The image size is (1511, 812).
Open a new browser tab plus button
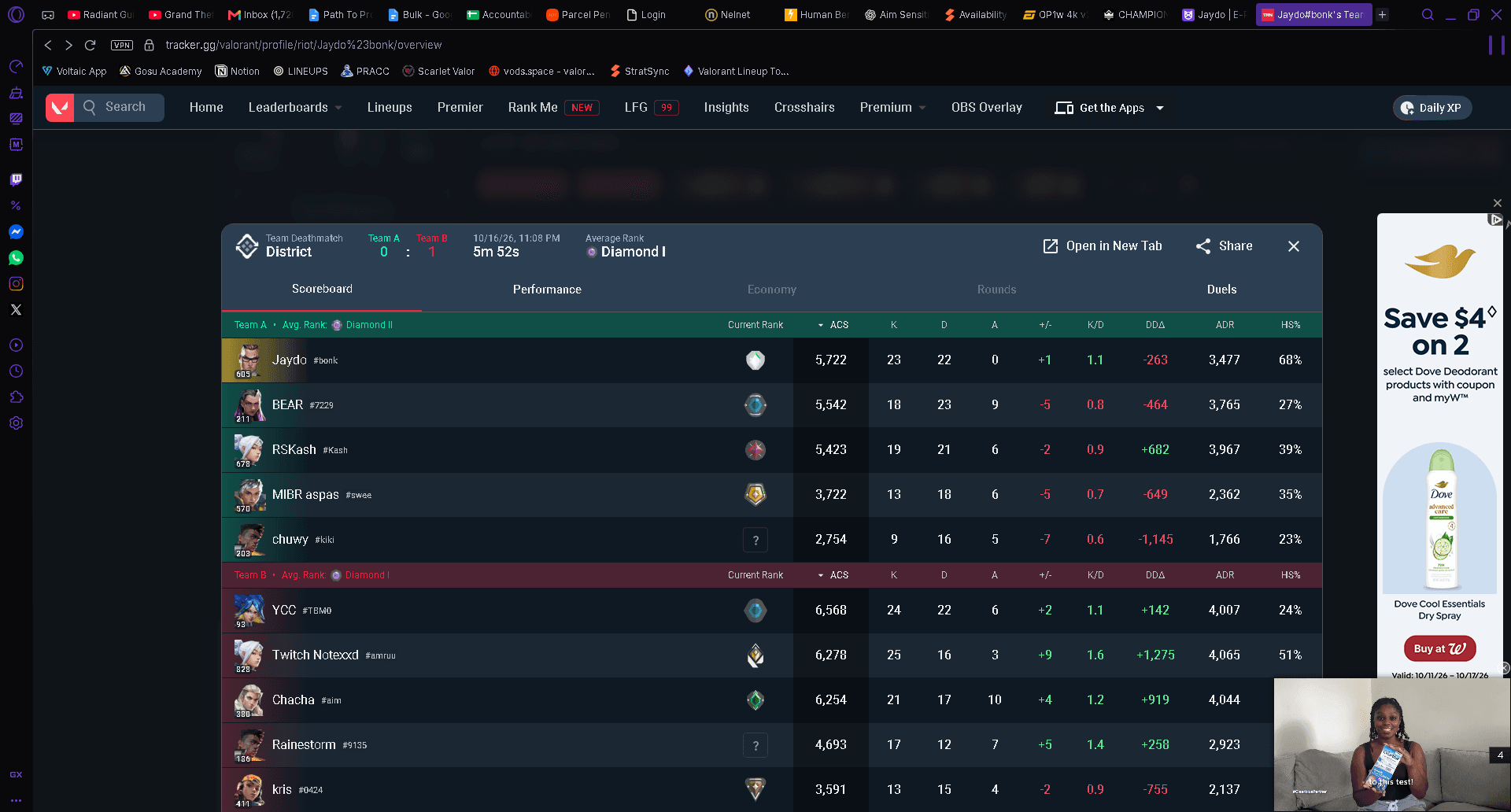point(1383,14)
